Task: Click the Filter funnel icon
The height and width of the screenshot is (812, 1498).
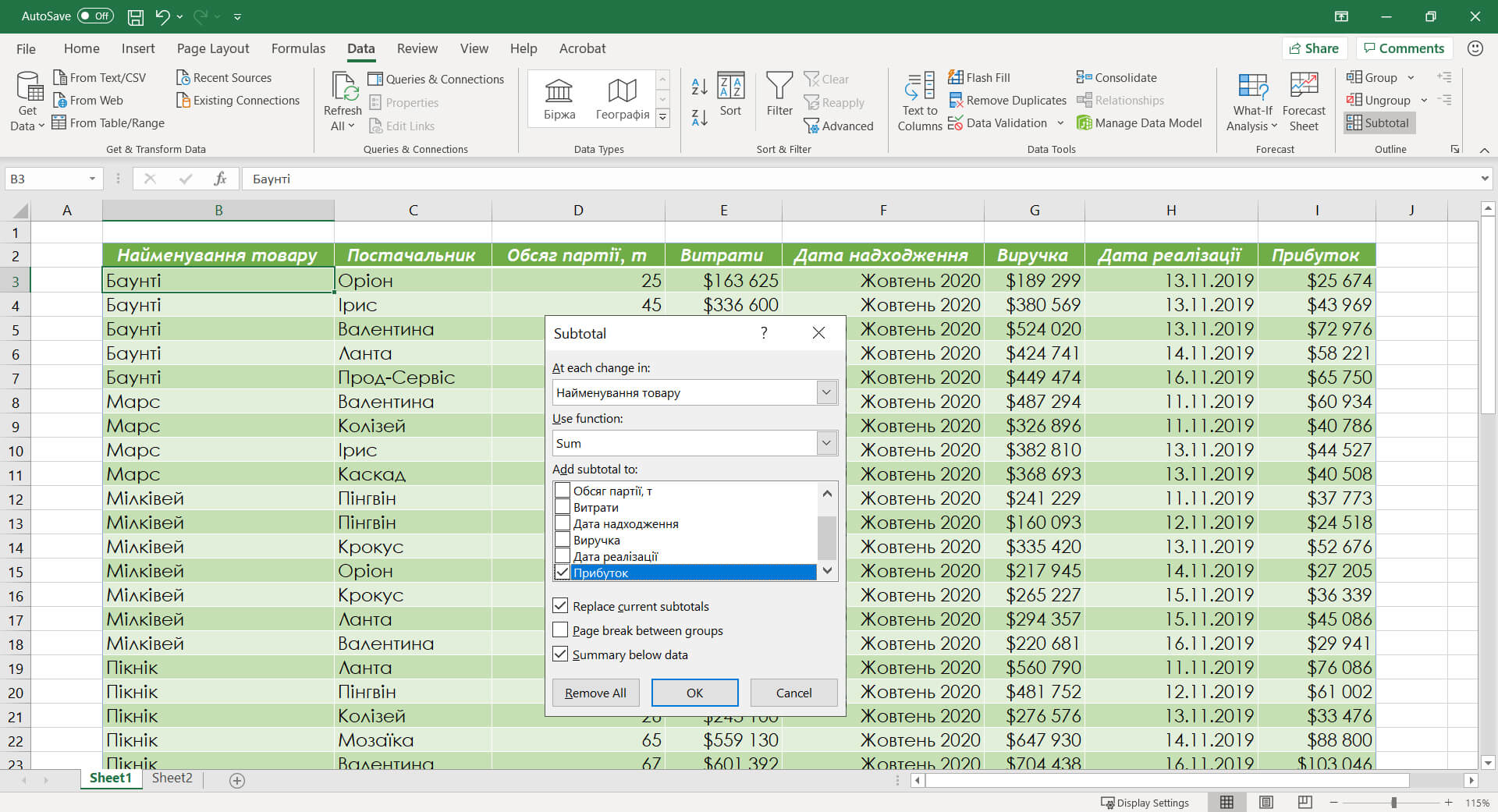Action: 779,86
